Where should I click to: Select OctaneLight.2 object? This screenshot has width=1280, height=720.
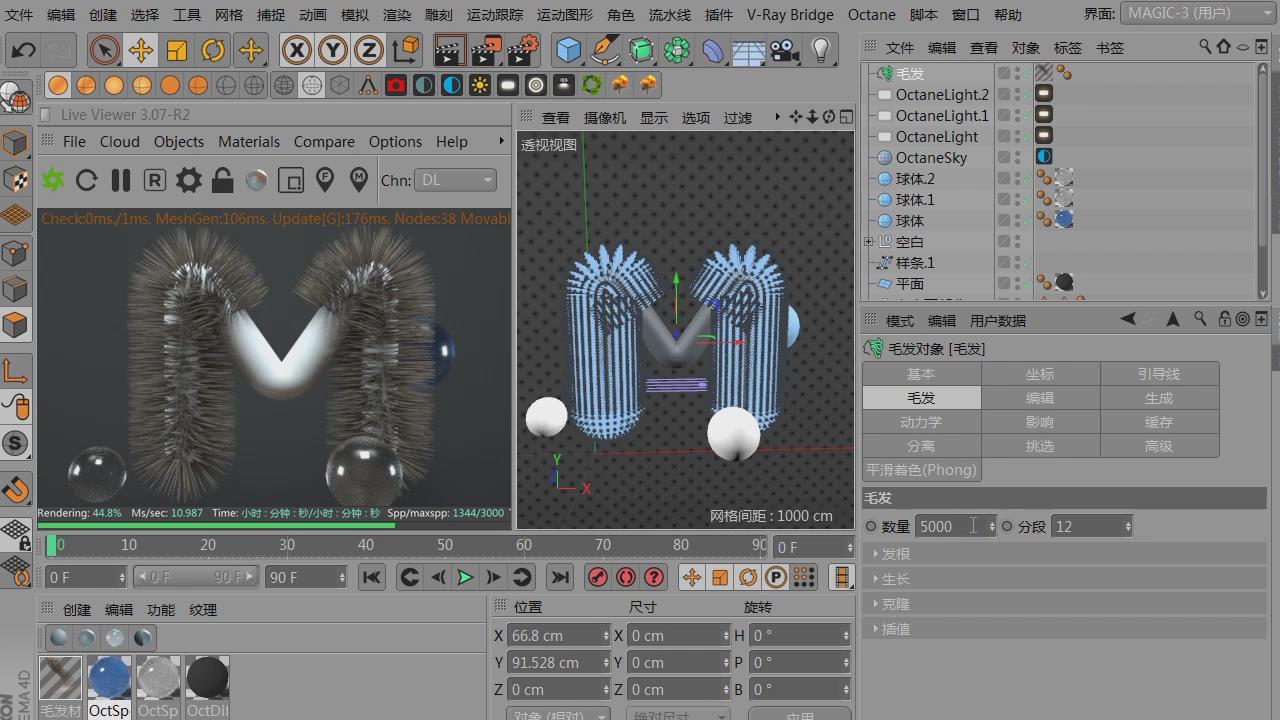[x=942, y=95]
